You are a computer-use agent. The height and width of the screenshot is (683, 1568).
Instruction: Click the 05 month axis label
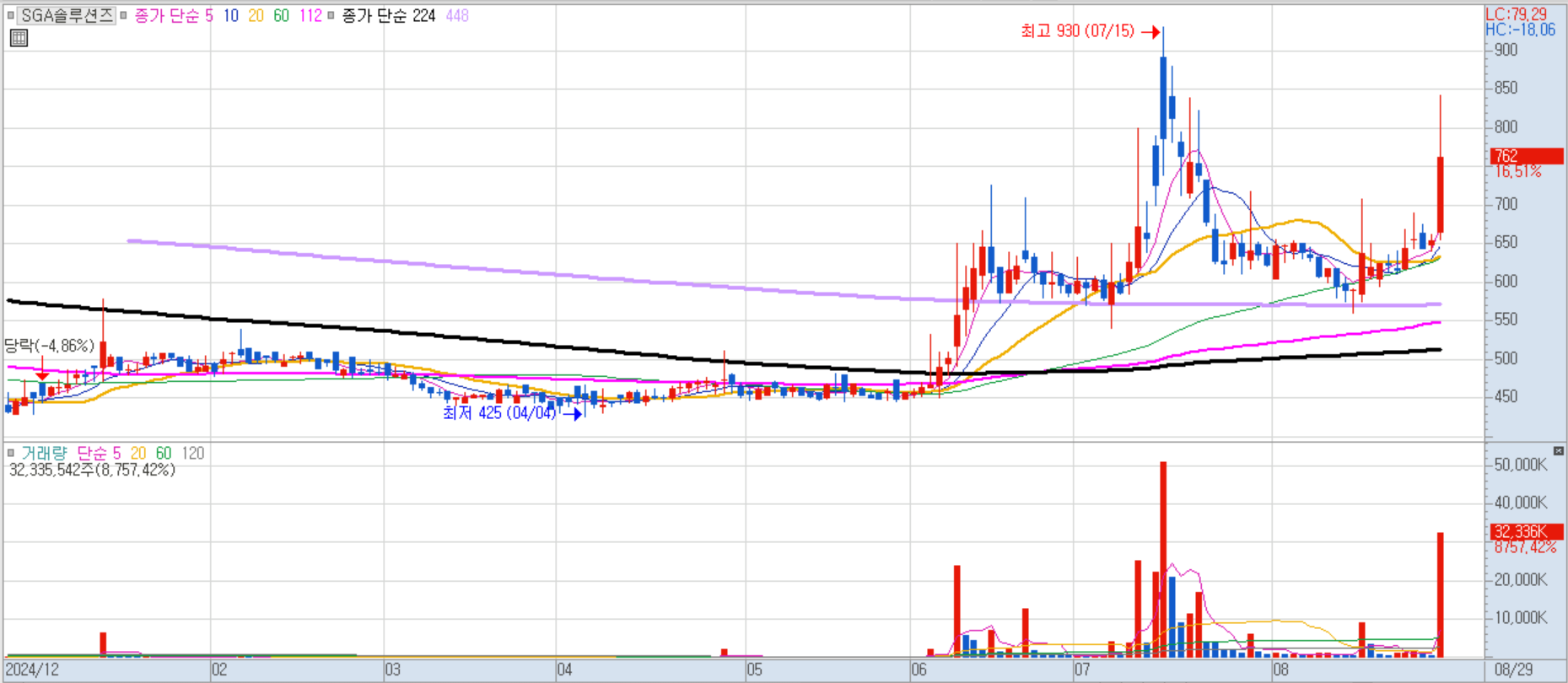[x=754, y=670]
